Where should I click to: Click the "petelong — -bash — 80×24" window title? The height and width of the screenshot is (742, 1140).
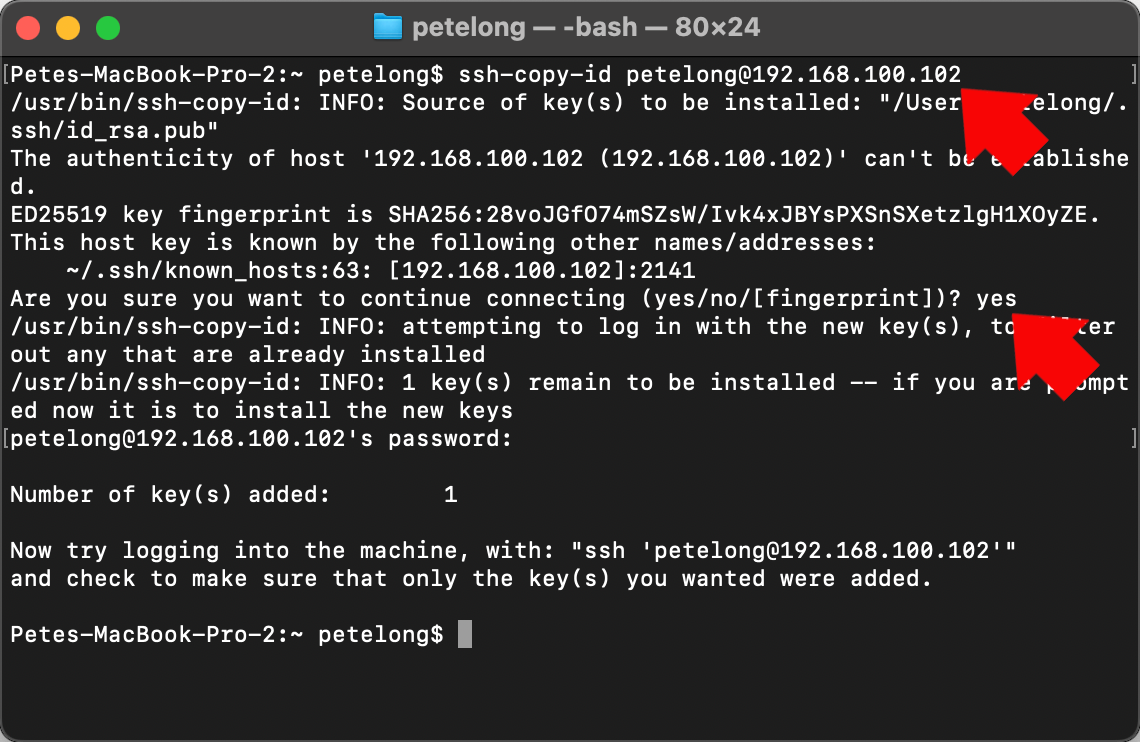pos(586,28)
